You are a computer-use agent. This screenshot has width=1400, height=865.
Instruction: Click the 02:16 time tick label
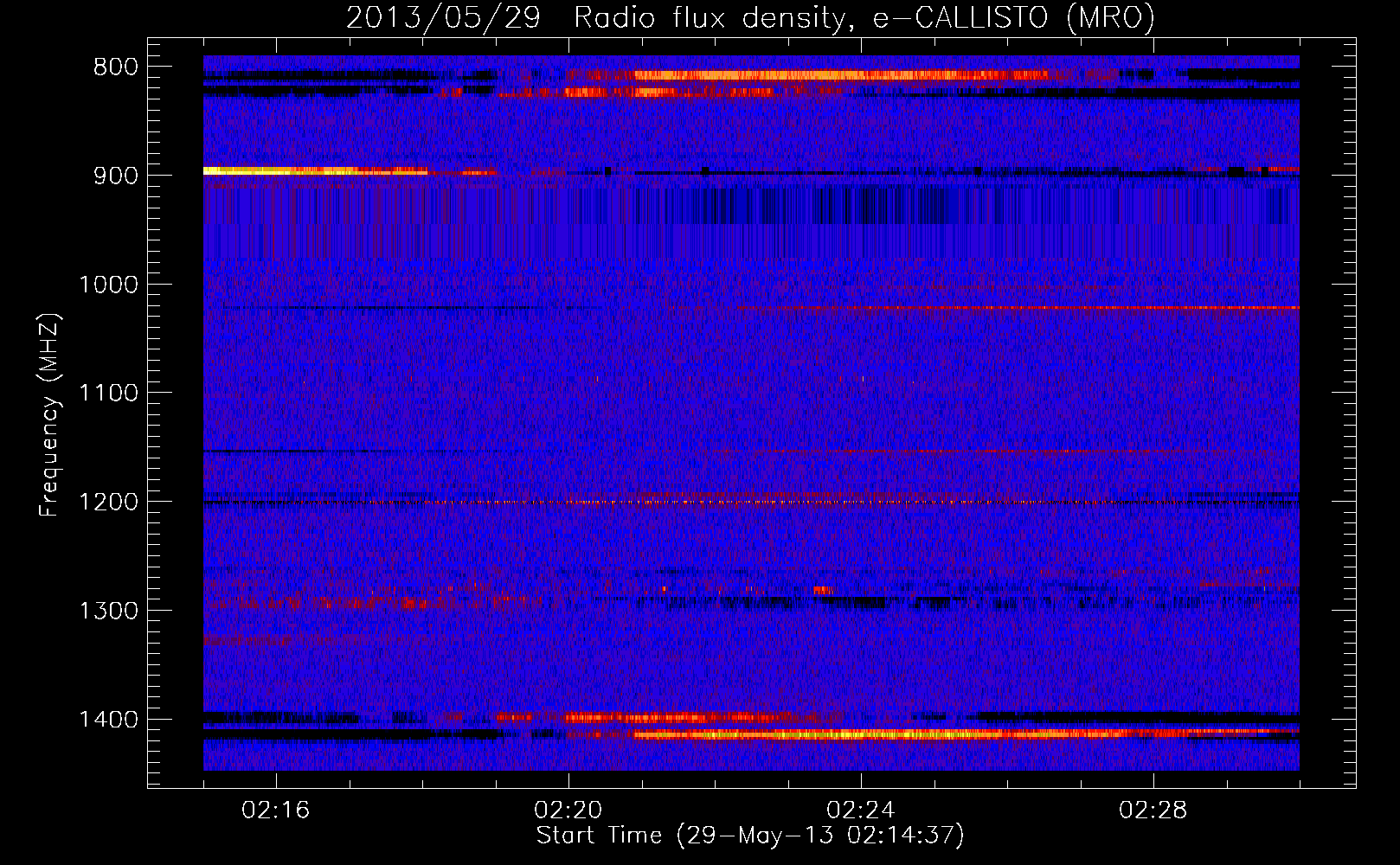pos(276,811)
